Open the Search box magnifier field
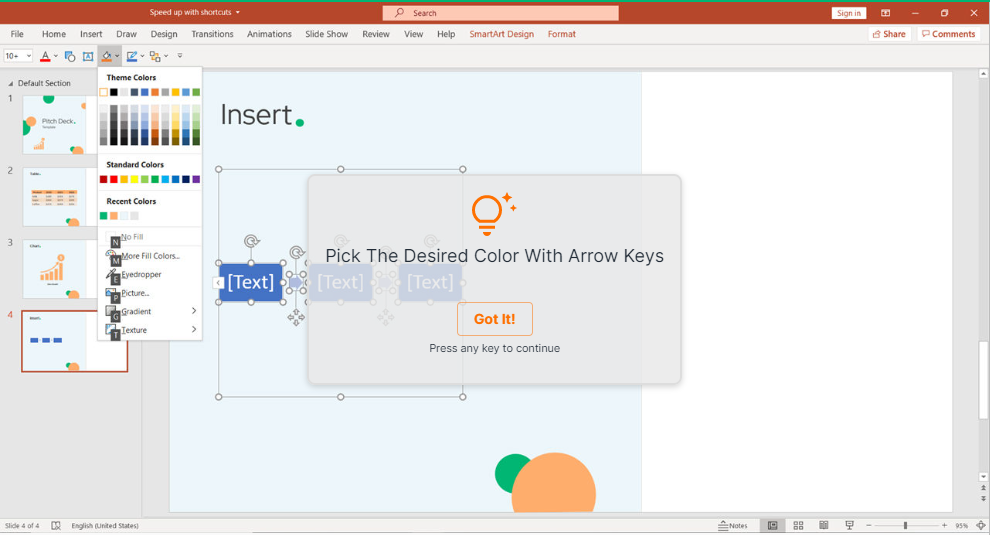 point(500,13)
